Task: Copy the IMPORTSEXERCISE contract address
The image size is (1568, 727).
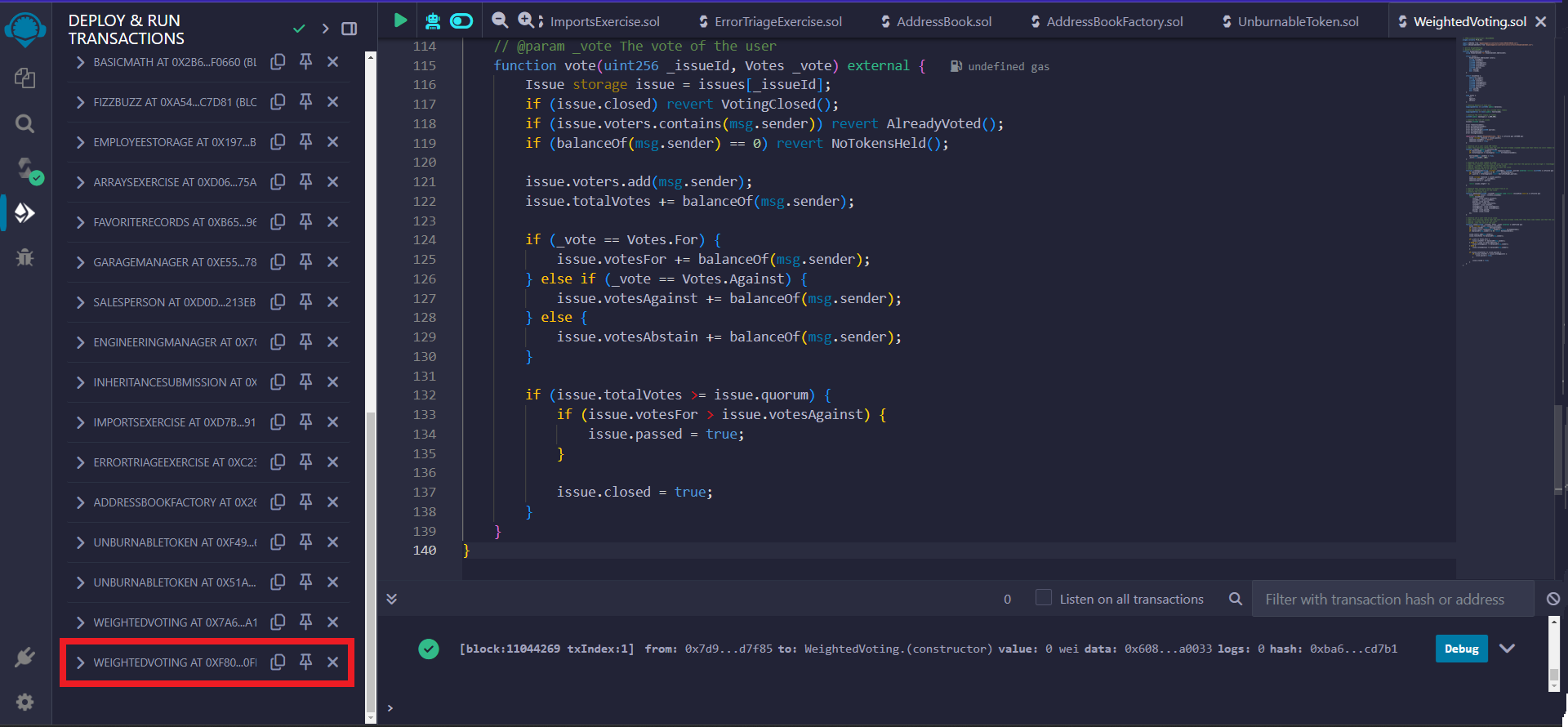Action: coord(278,421)
